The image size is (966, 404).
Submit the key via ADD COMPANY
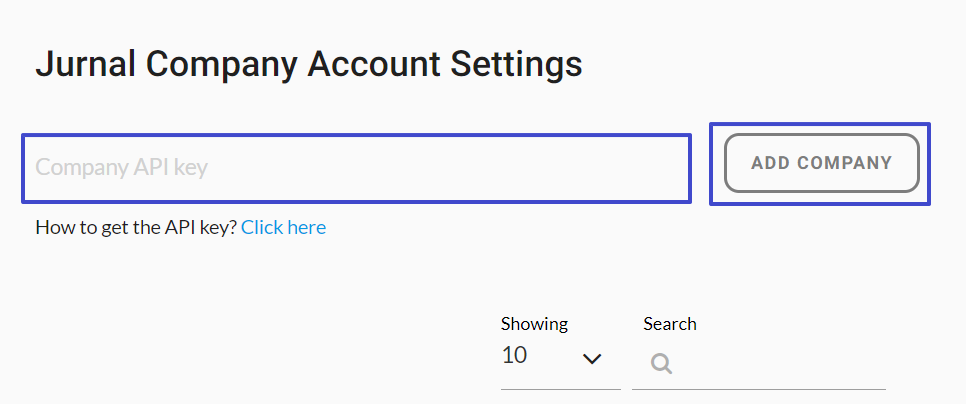pyautogui.click(x=821, y=163)
